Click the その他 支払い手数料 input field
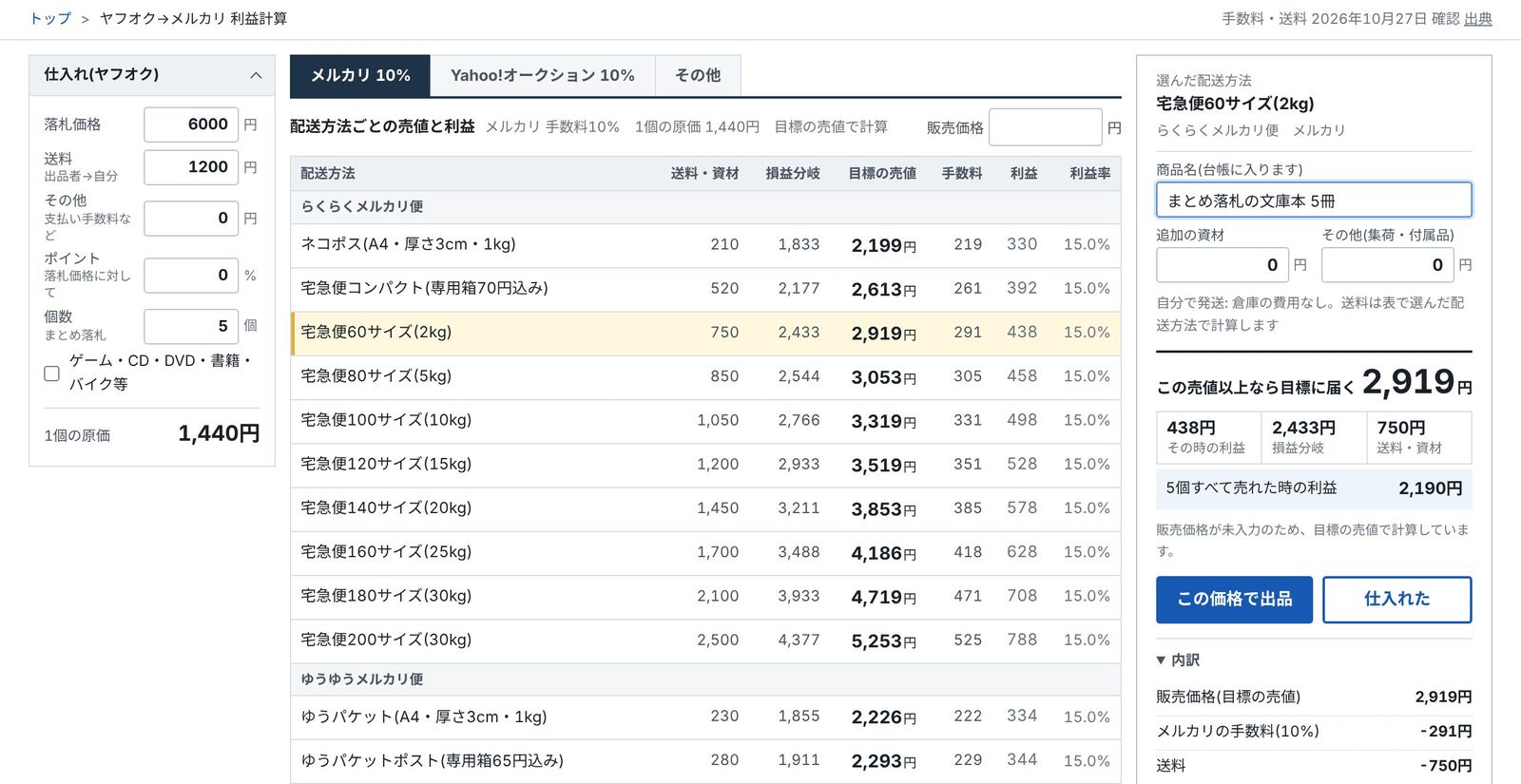 pos(191,219)
